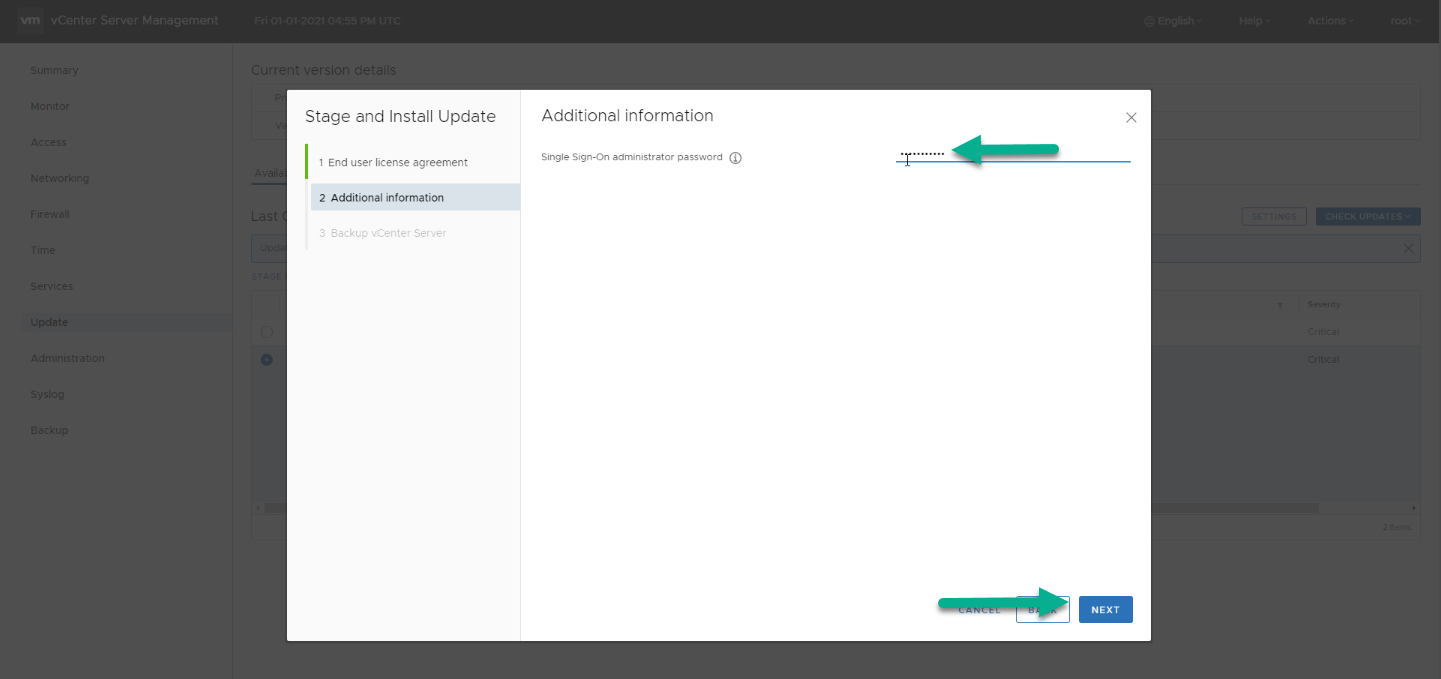Click the vCenter Server Management title
The image size is (1441, 679).
pyautogui.click(x=134, y=20)
